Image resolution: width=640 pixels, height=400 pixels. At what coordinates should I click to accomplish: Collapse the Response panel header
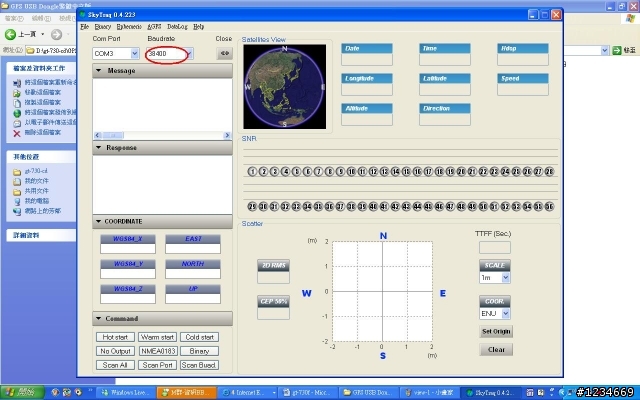[162, 148]
